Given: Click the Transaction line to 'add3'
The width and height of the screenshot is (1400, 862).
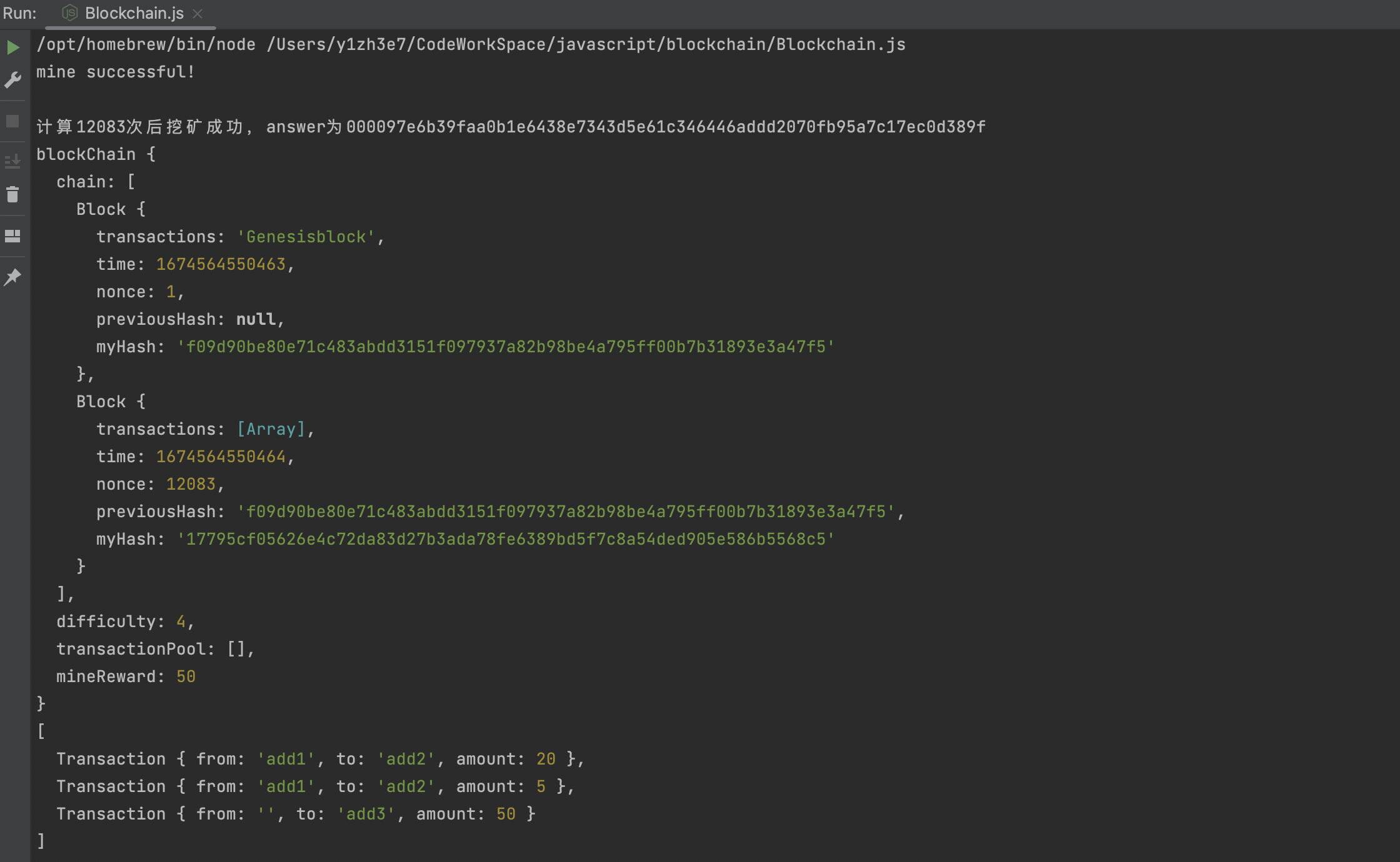Looking at the screenshot, I should click(x=296, y=814).
